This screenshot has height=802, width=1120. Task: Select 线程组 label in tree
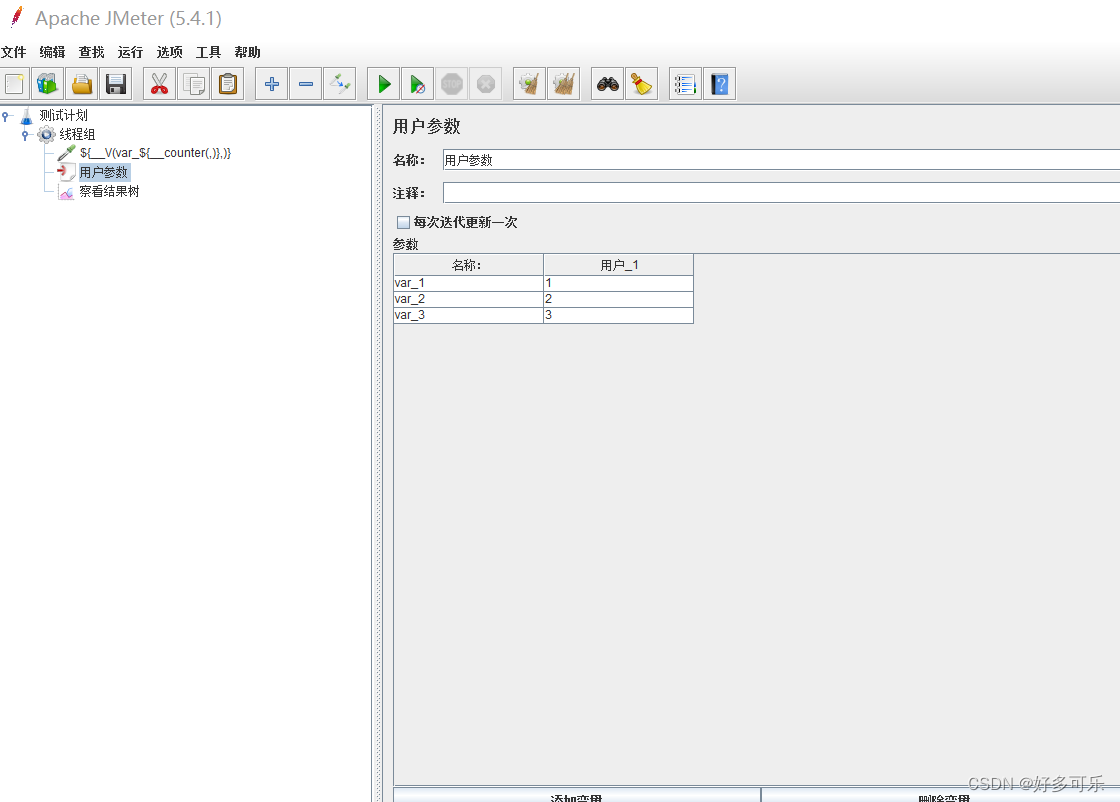point(77,134)
